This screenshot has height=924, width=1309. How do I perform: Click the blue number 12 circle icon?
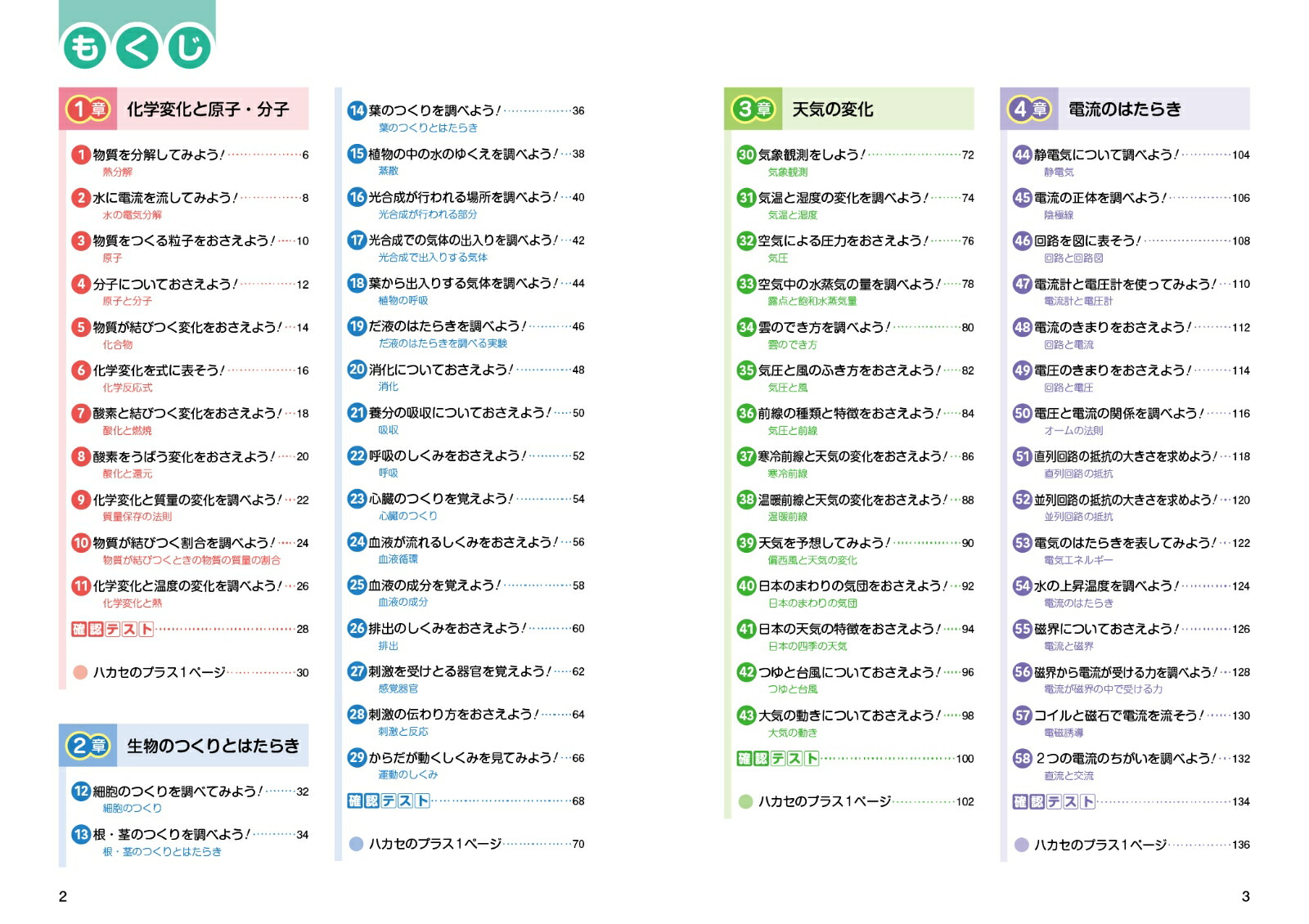[81, 791]
